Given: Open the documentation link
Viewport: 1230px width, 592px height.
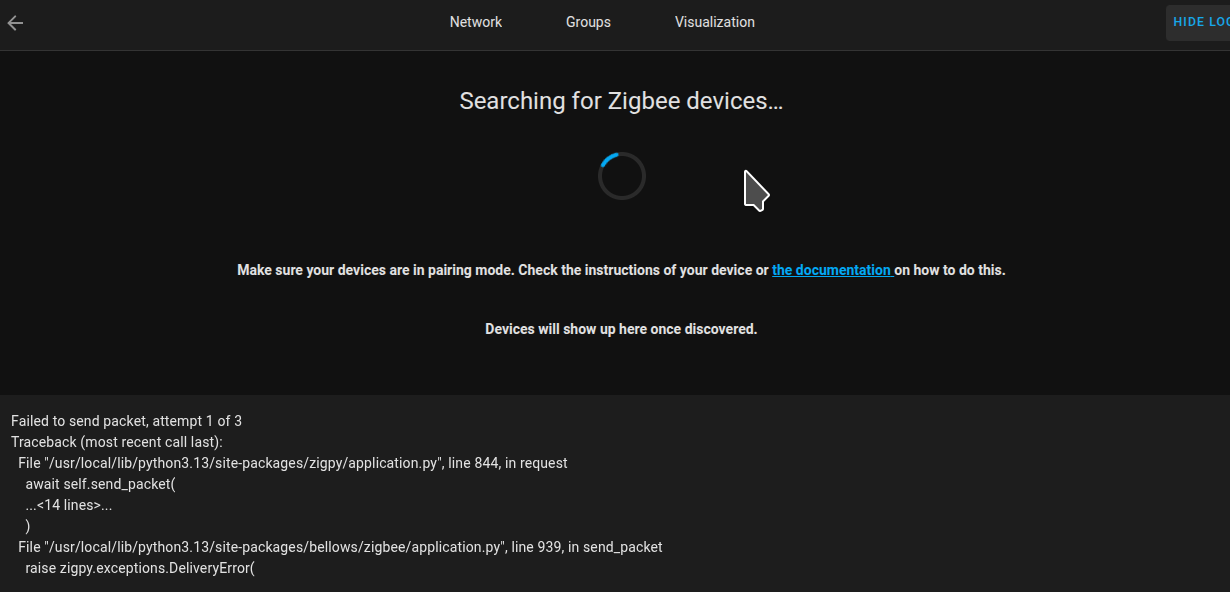Looking at the screenshot, I should [x=831, y=270].
